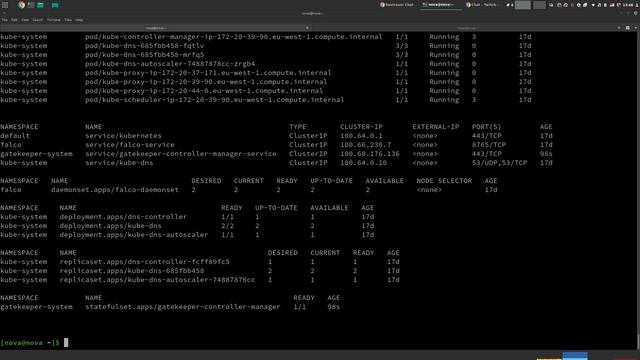Screen dimensions: 640x360
Task: Click service/kubernetes row name
Action: [x=123, y=136]
